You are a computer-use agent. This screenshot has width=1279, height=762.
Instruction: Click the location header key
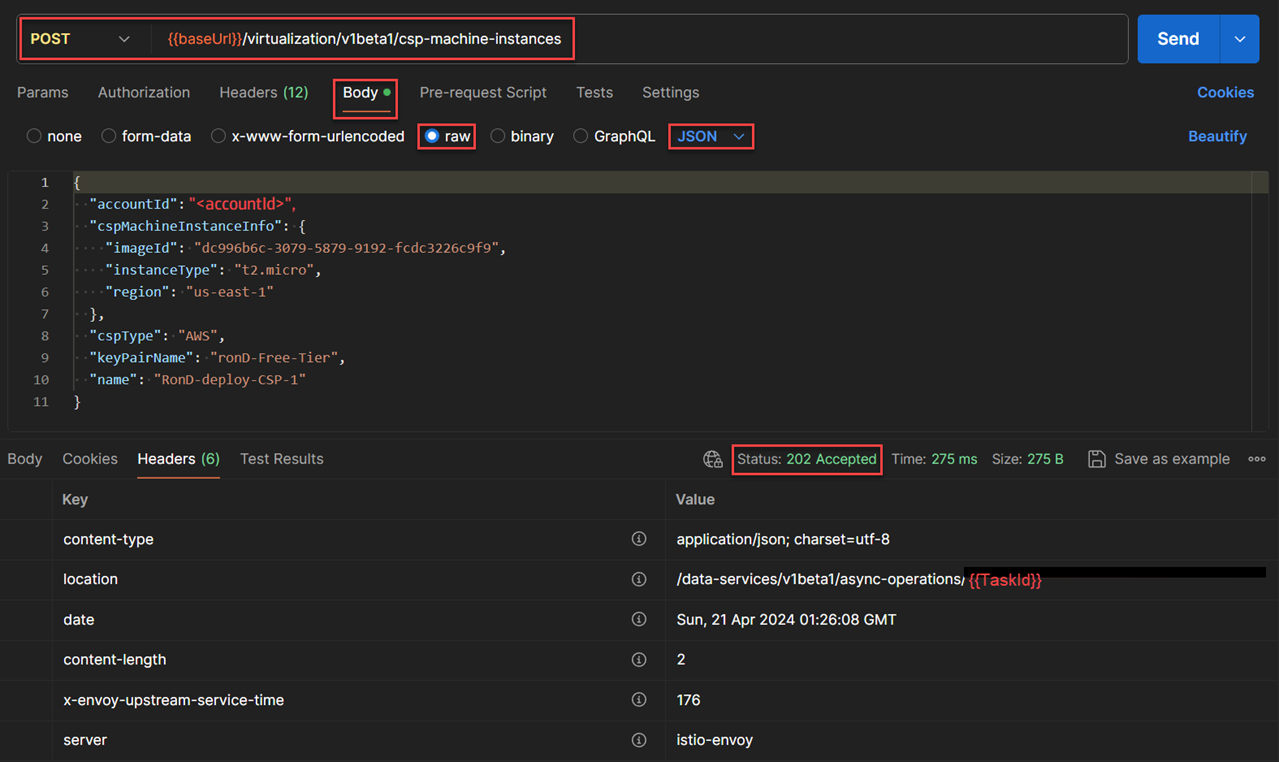point(90,579)
